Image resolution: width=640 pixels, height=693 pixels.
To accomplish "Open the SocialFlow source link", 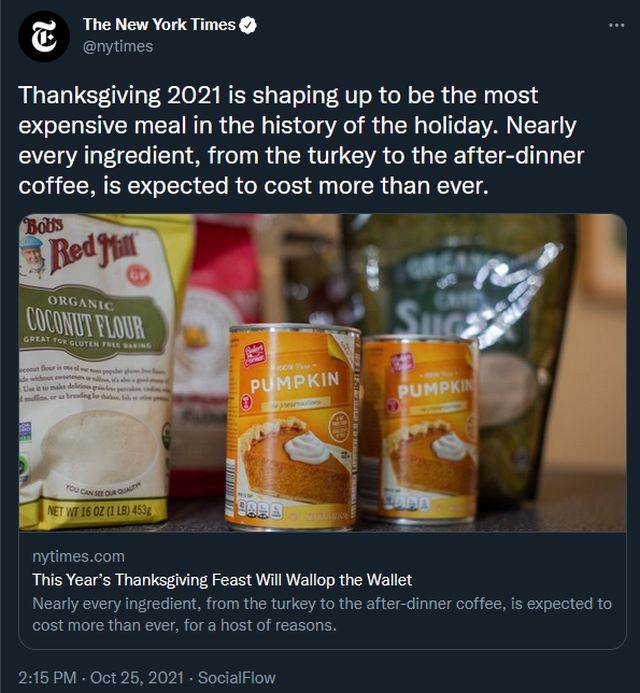I will [x=237, y=677].
